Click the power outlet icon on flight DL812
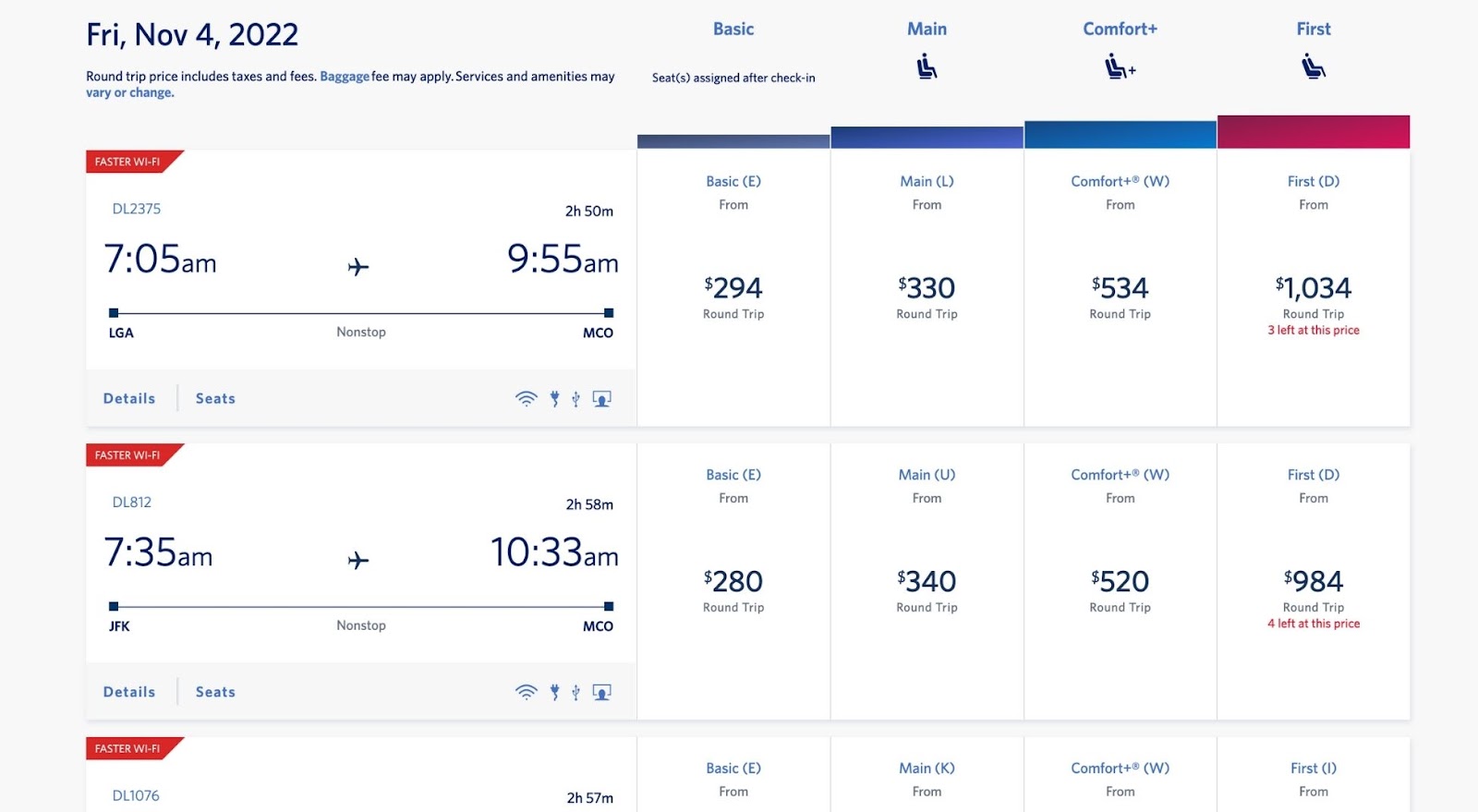 point(554,692)
